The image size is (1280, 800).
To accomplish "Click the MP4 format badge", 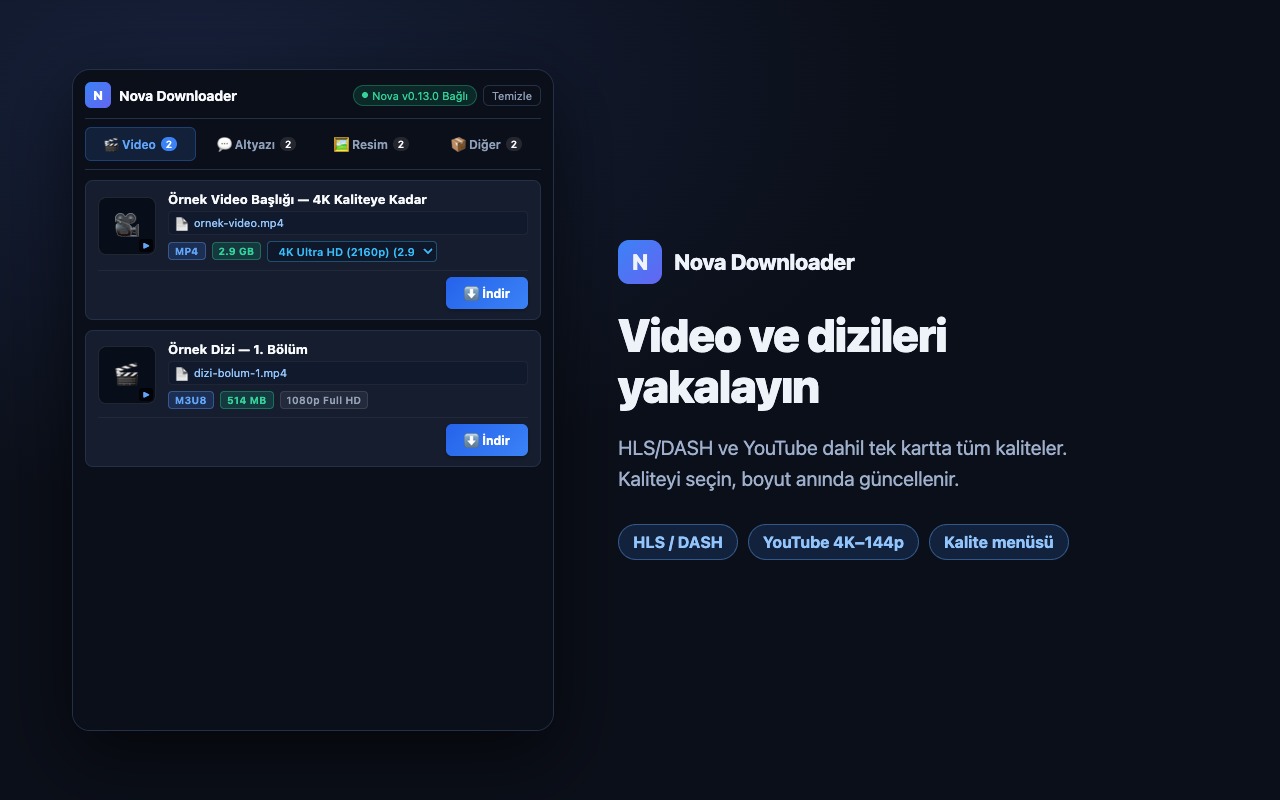I will (187, 251).
